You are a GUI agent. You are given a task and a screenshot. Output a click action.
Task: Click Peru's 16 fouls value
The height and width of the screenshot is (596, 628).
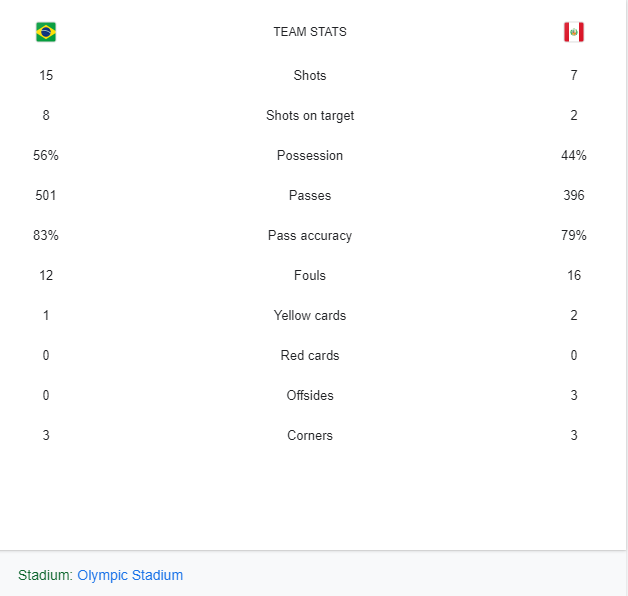point(574,276)
